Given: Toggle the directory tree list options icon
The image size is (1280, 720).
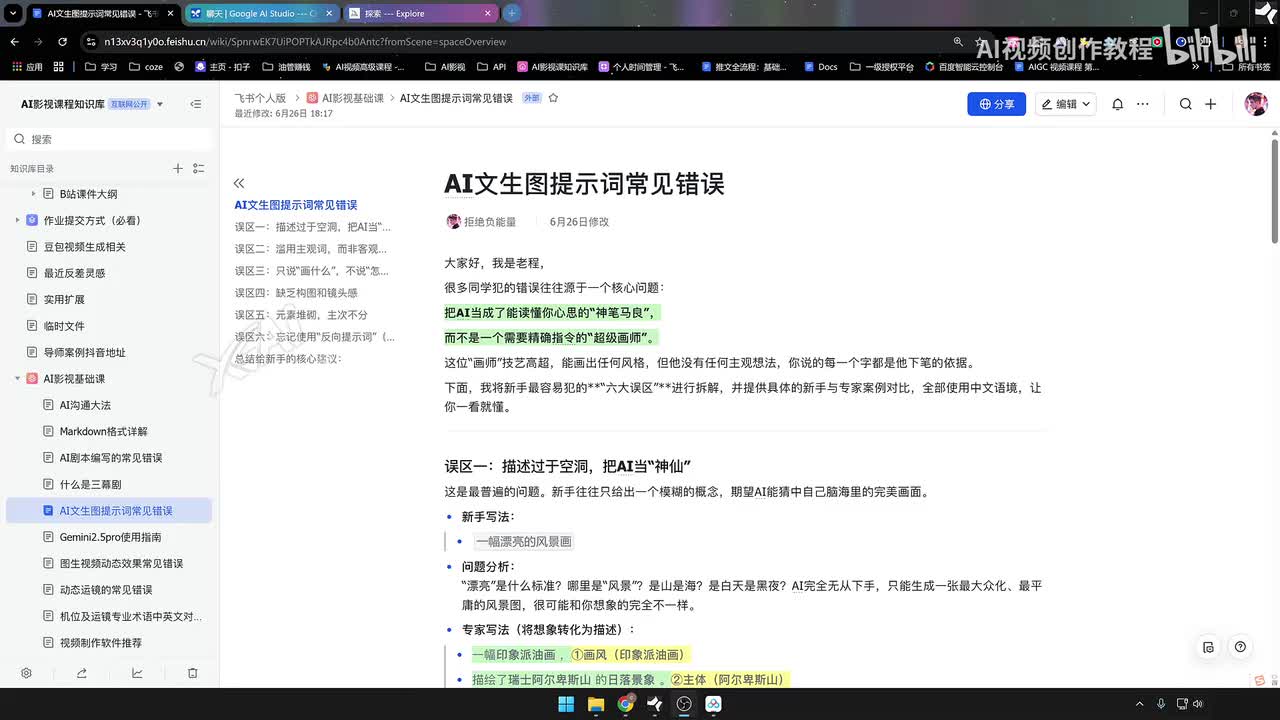Looking at the screenshot, I should (x=199, y=169).
